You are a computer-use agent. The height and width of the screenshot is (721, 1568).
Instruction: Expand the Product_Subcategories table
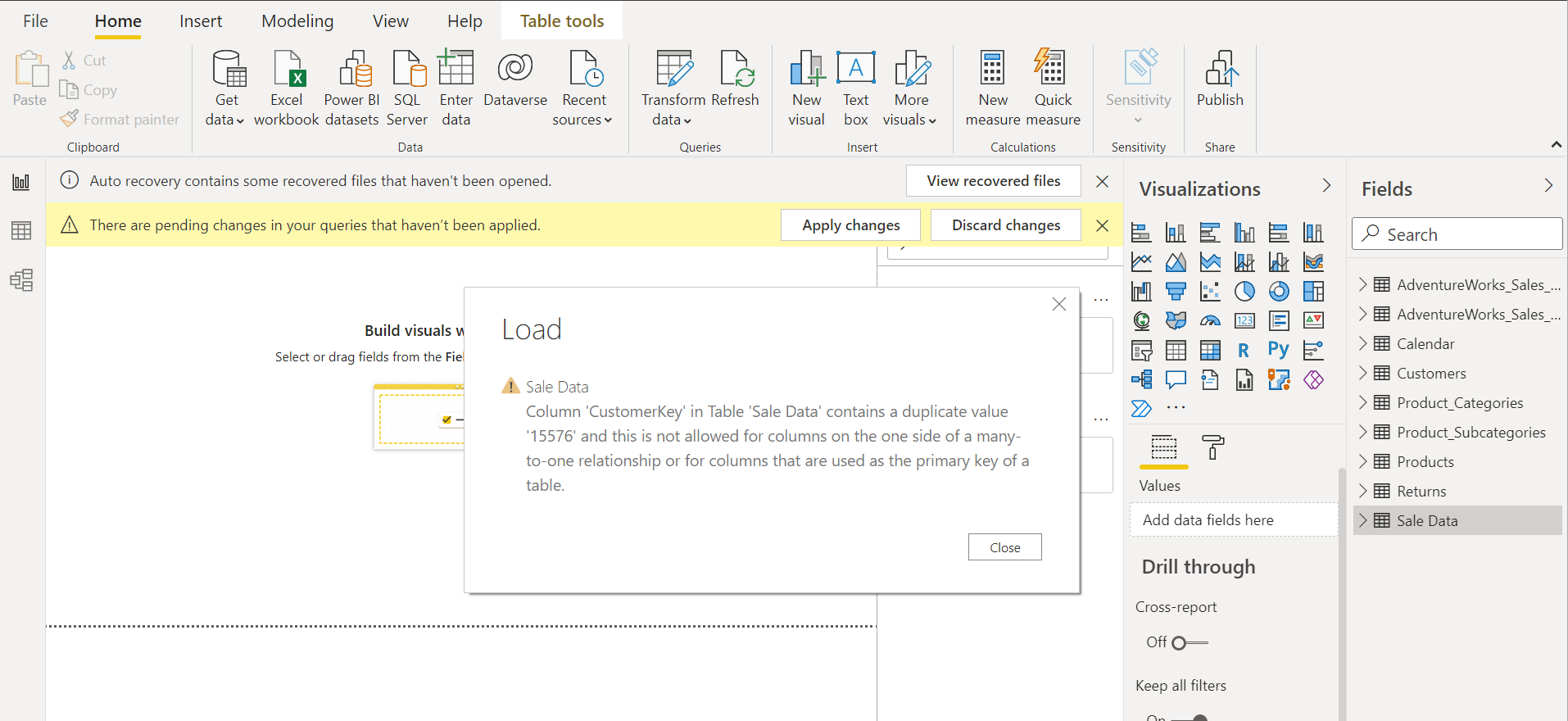[x=1363, y=432]
